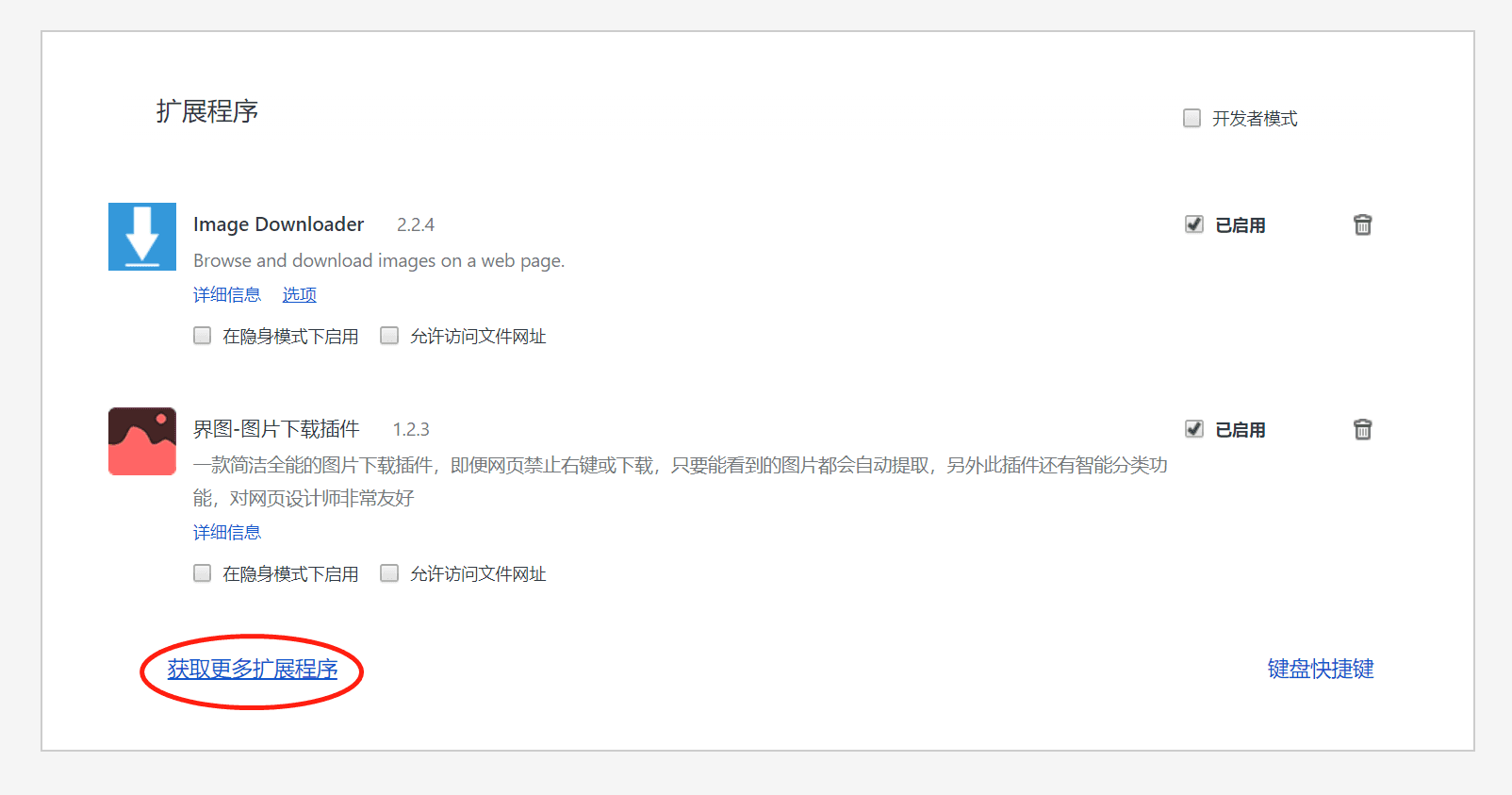Check 允许访问文件网址 for 界图 plugin
1512x795 pixels.
pos(389,573)
